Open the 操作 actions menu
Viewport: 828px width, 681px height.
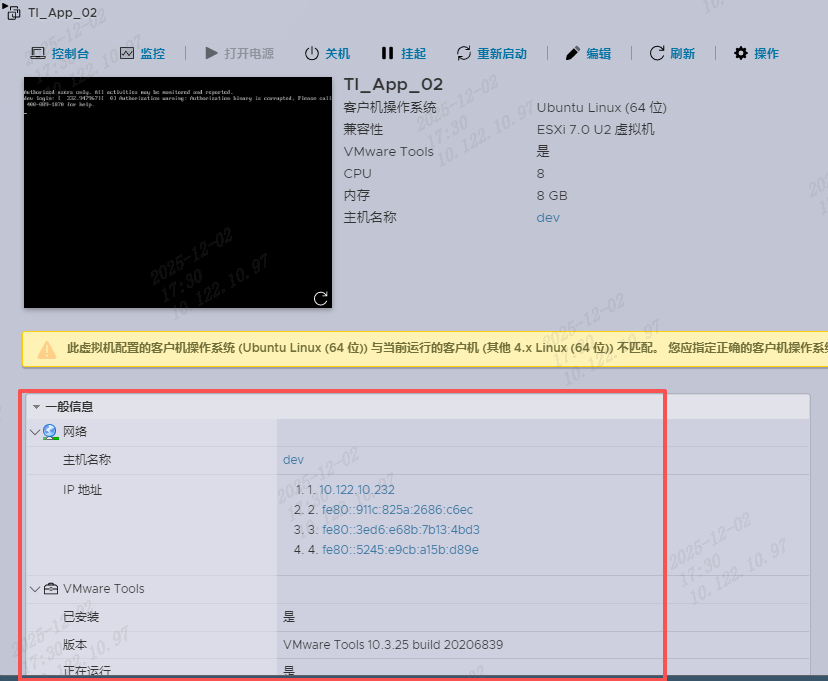(x=756, y=53)
